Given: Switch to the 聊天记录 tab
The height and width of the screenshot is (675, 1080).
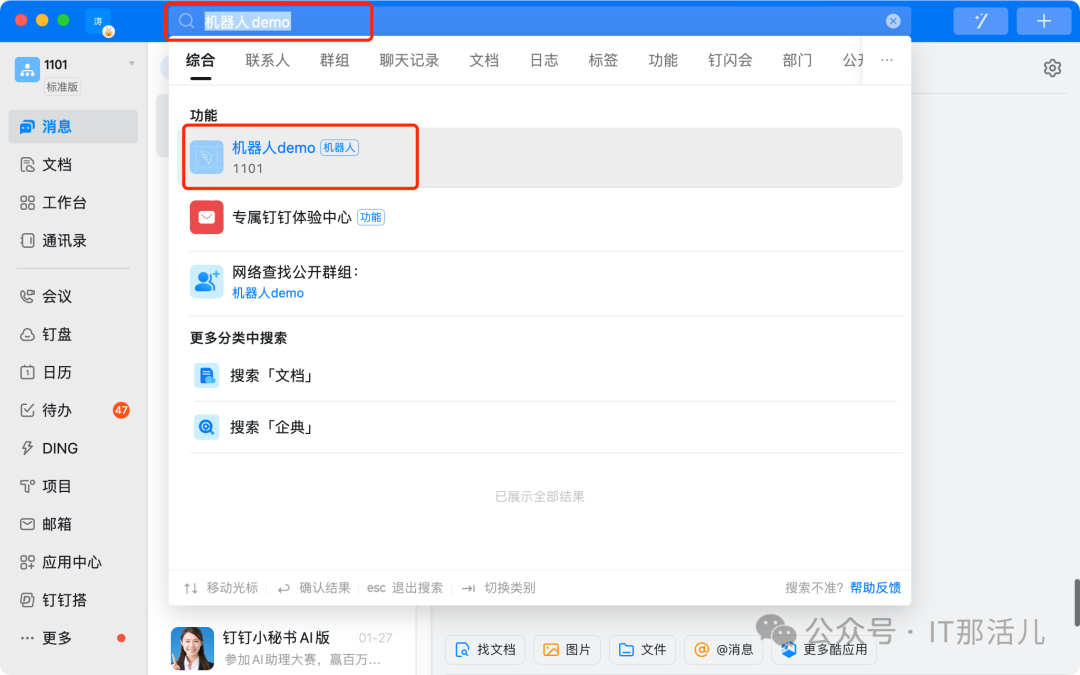Looking at the screenshot, I should (409, 61).
